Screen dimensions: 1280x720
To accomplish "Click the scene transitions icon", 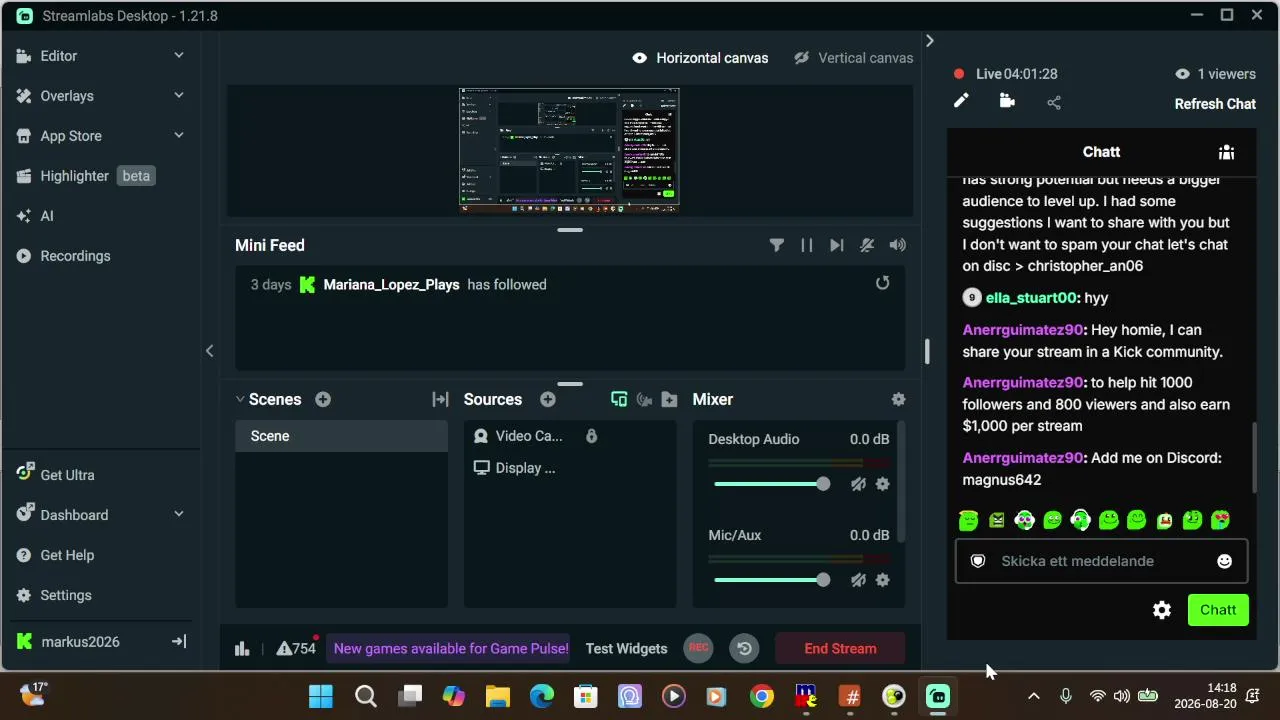I will click(x=440, y=399).
